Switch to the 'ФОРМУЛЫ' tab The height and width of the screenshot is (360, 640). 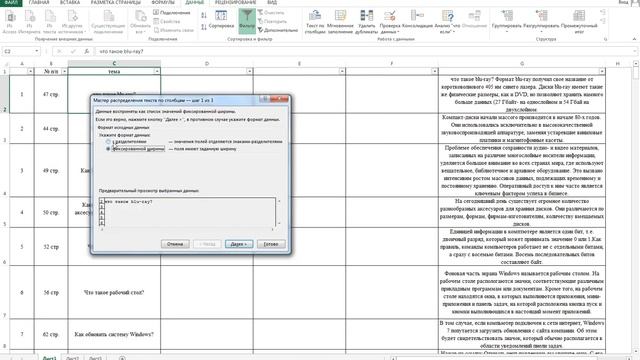tap(163, 2)
